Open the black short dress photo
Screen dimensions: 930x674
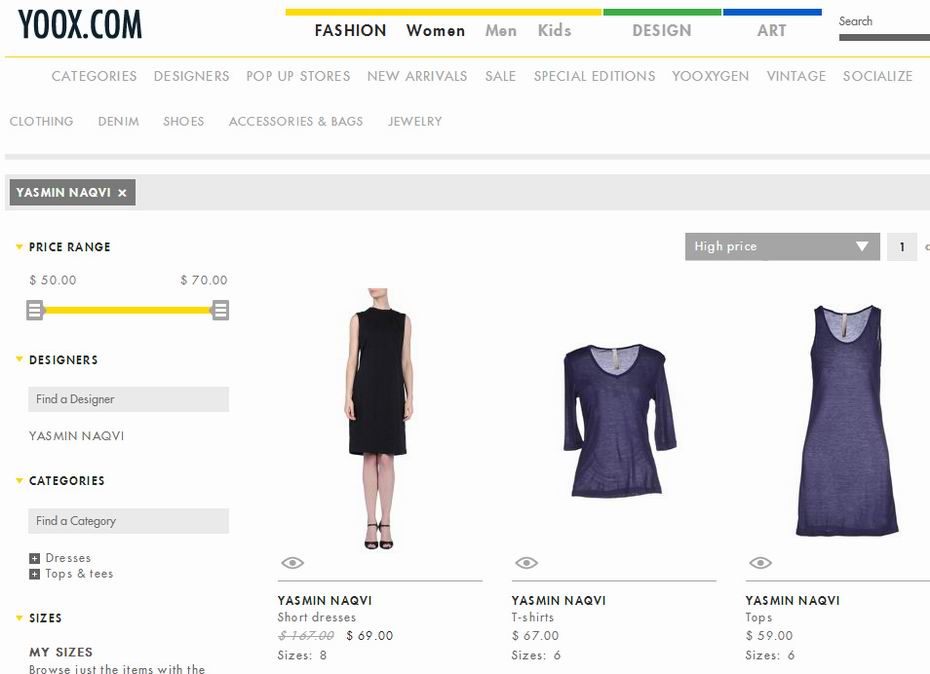tap(379, 418)
